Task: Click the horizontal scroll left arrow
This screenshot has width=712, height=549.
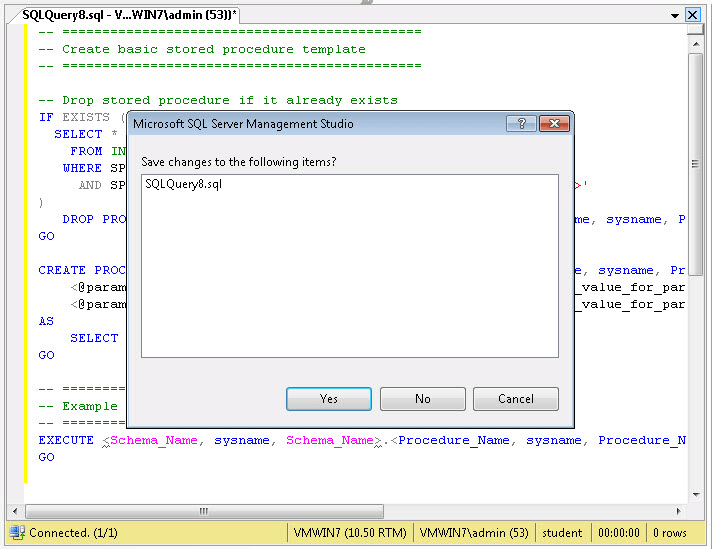Action: (x=15, y=511)
